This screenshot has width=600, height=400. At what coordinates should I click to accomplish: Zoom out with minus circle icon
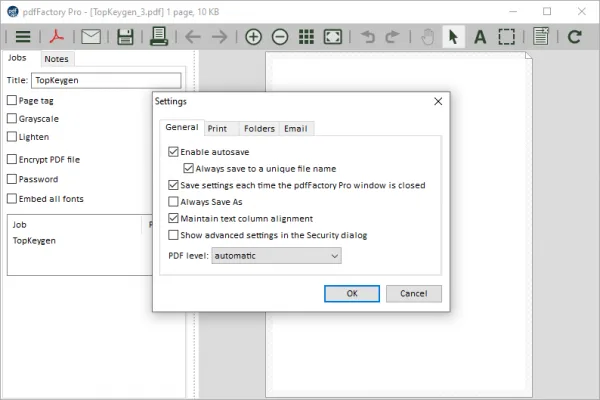(x=280, y=37)
